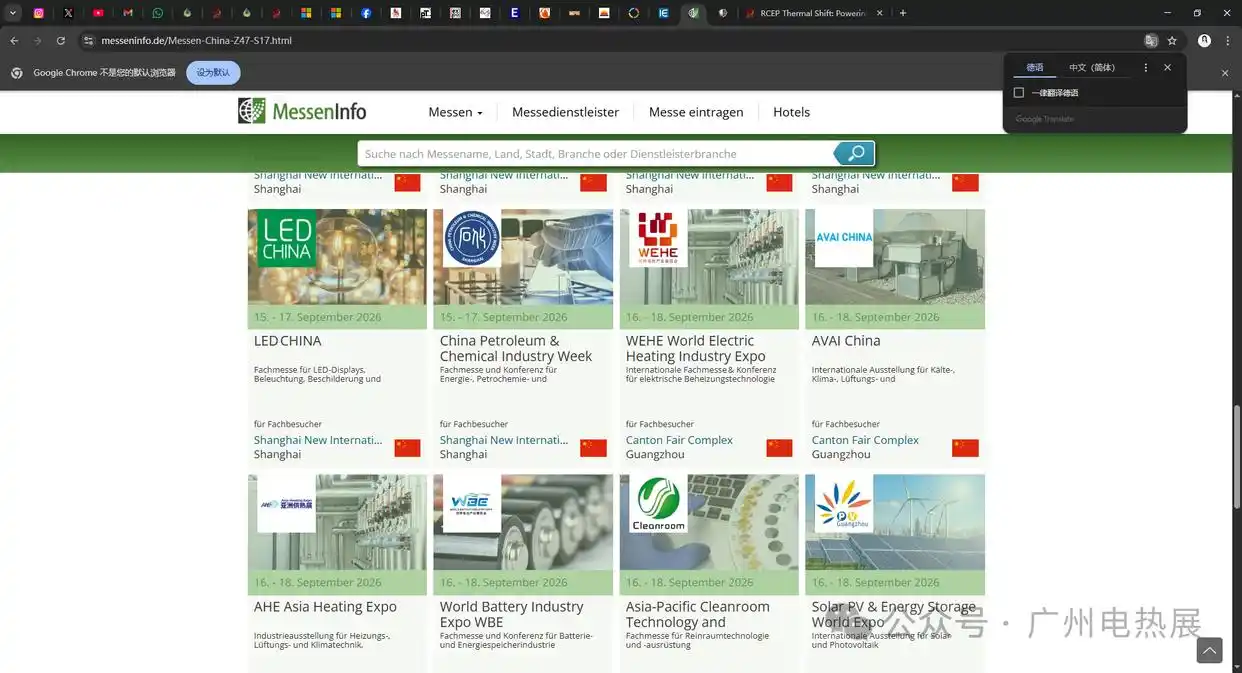This screenshot has height=673, width=1242.
Task: Click the magnifier search button
Action: pyautogui.click(x=854, y=153)
